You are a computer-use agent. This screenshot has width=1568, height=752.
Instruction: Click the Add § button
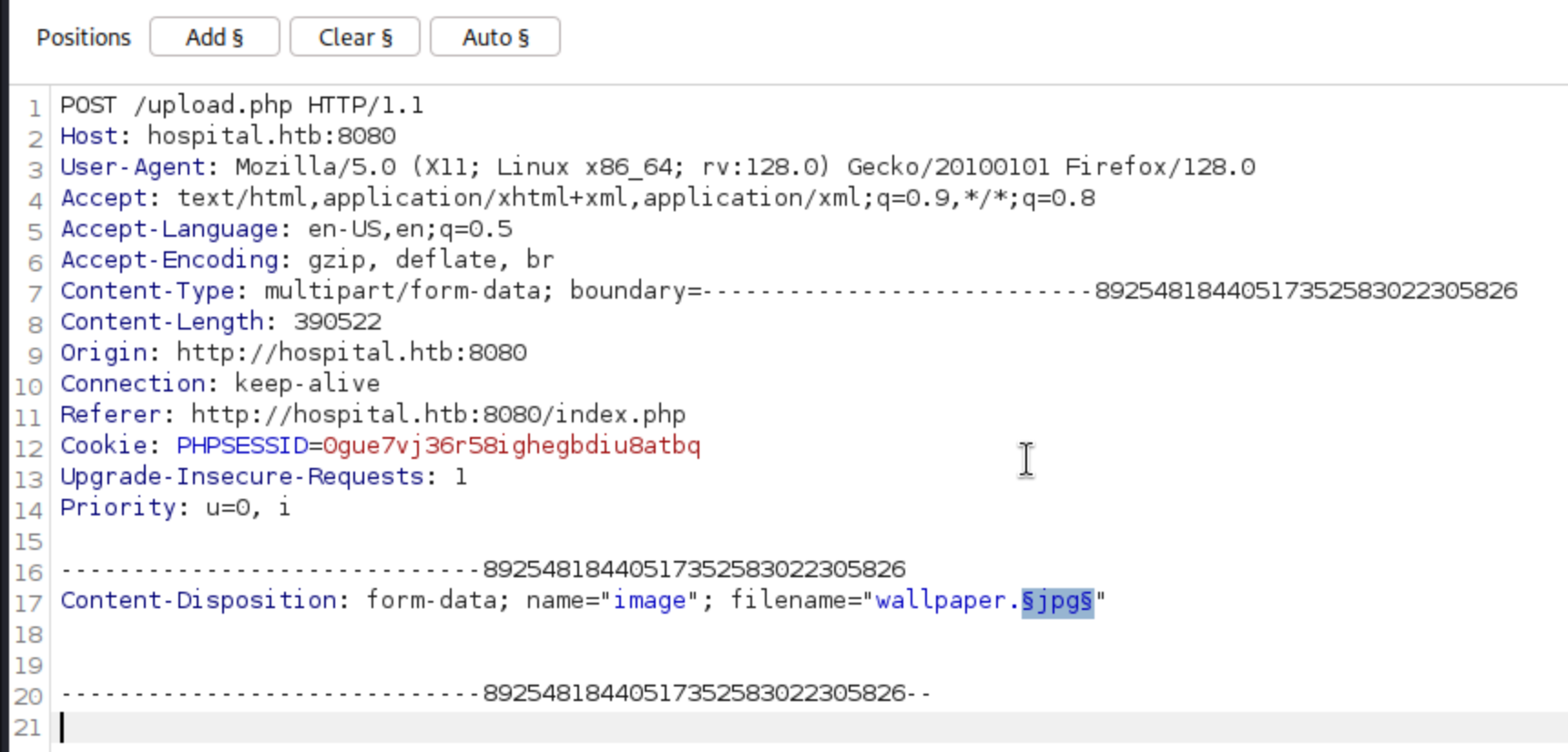214,37
